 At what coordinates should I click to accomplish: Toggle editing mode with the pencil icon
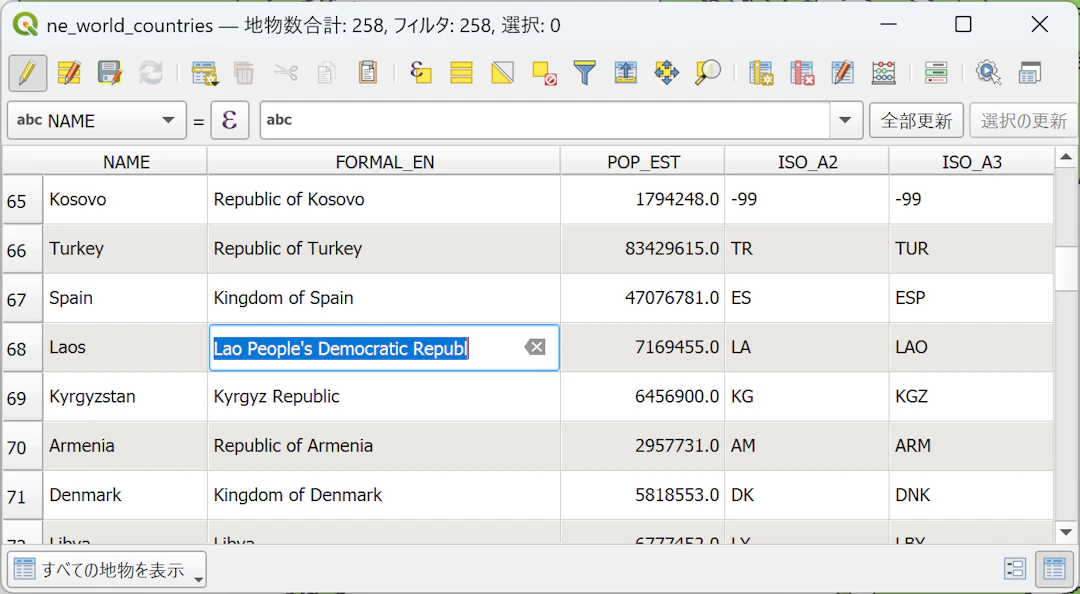[x=28, y=72]
